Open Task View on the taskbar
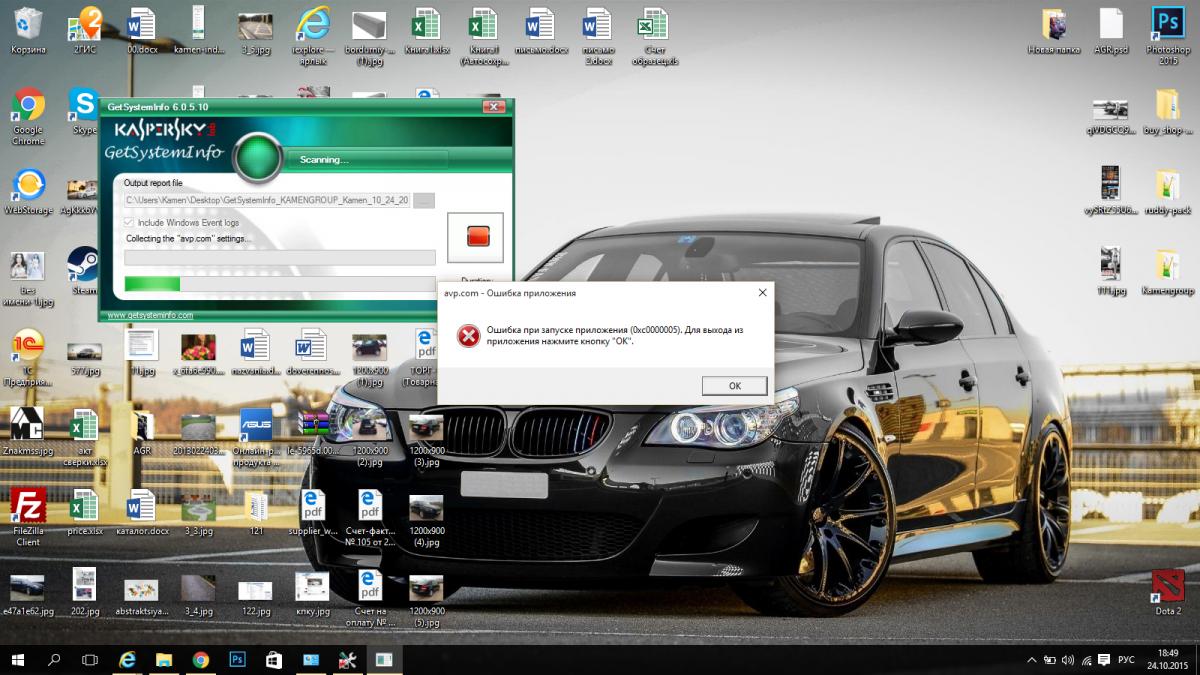This screenshot has width=1200, height=675. pos(90,660)
